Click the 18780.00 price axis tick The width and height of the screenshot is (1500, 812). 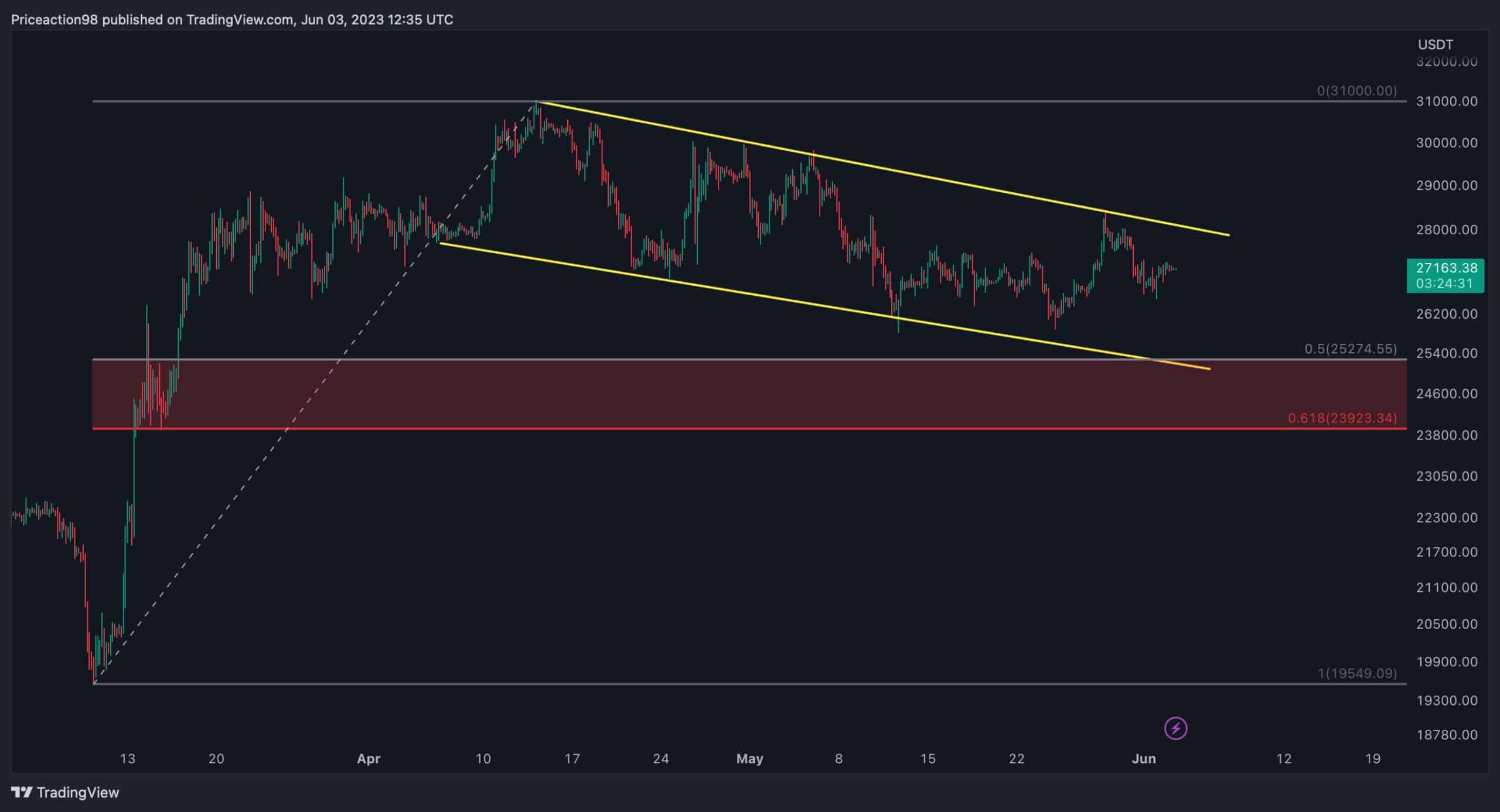click(x=1446, y=735)
